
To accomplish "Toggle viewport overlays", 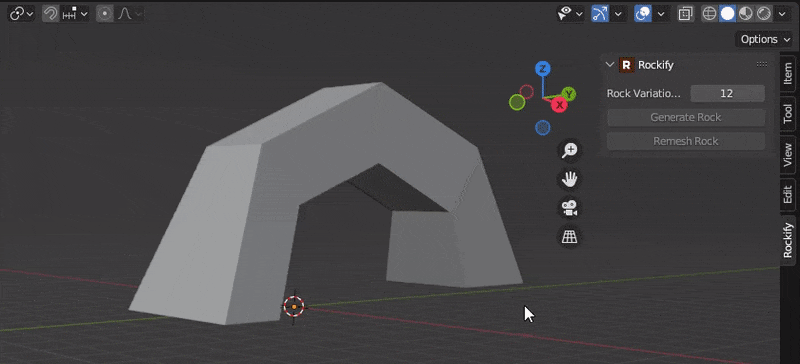I will point(643,14).
